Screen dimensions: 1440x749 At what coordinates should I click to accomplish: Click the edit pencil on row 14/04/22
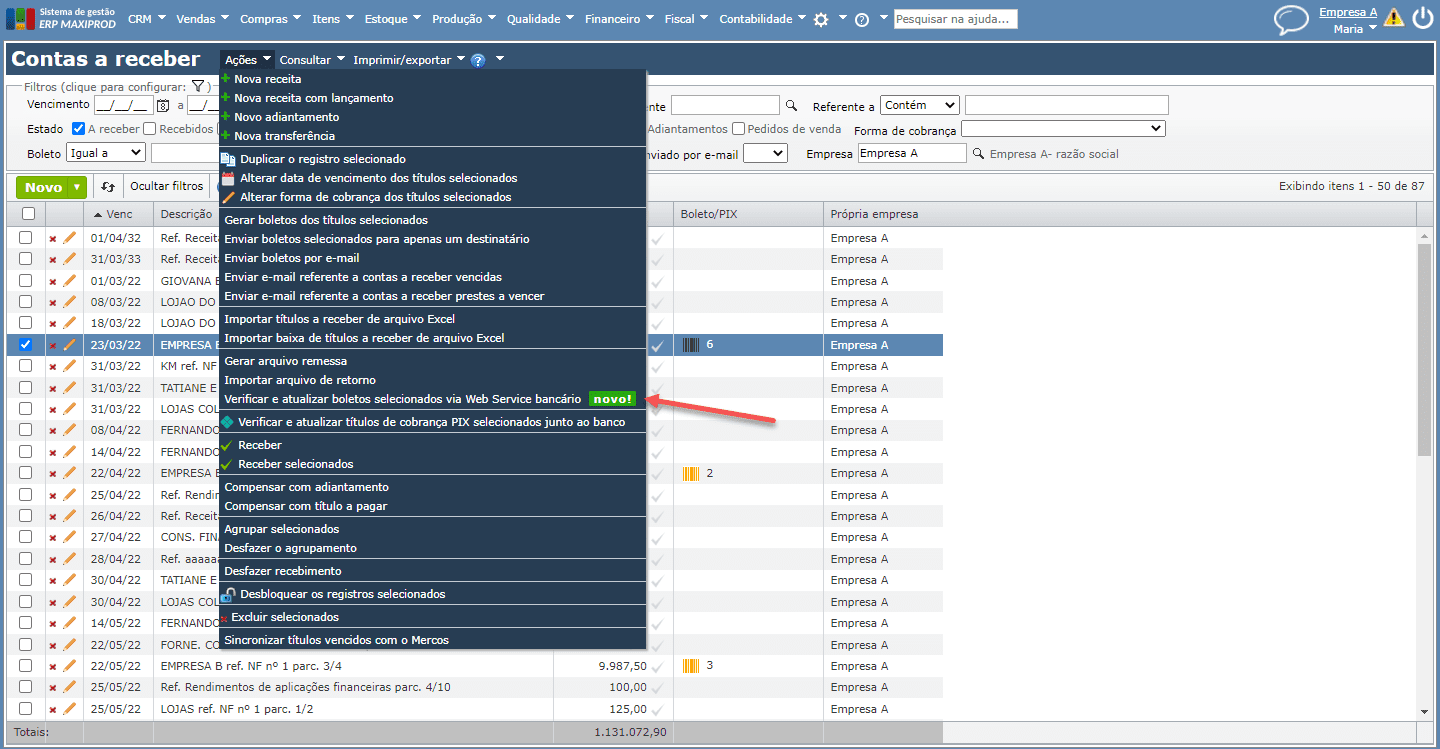(69, 452)
